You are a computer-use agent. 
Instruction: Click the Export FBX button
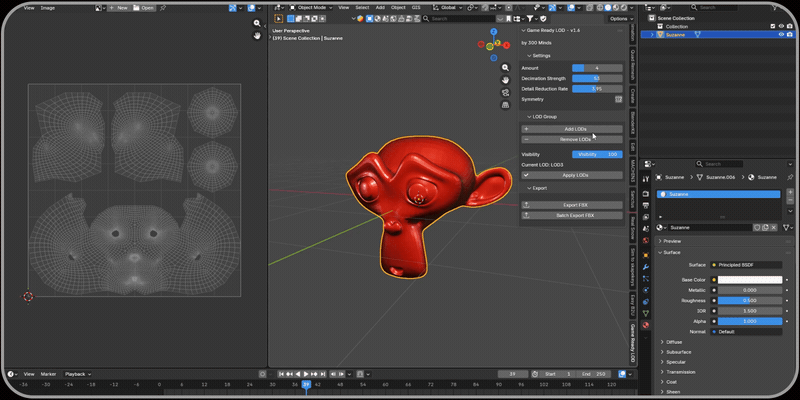tap(572, 205)
